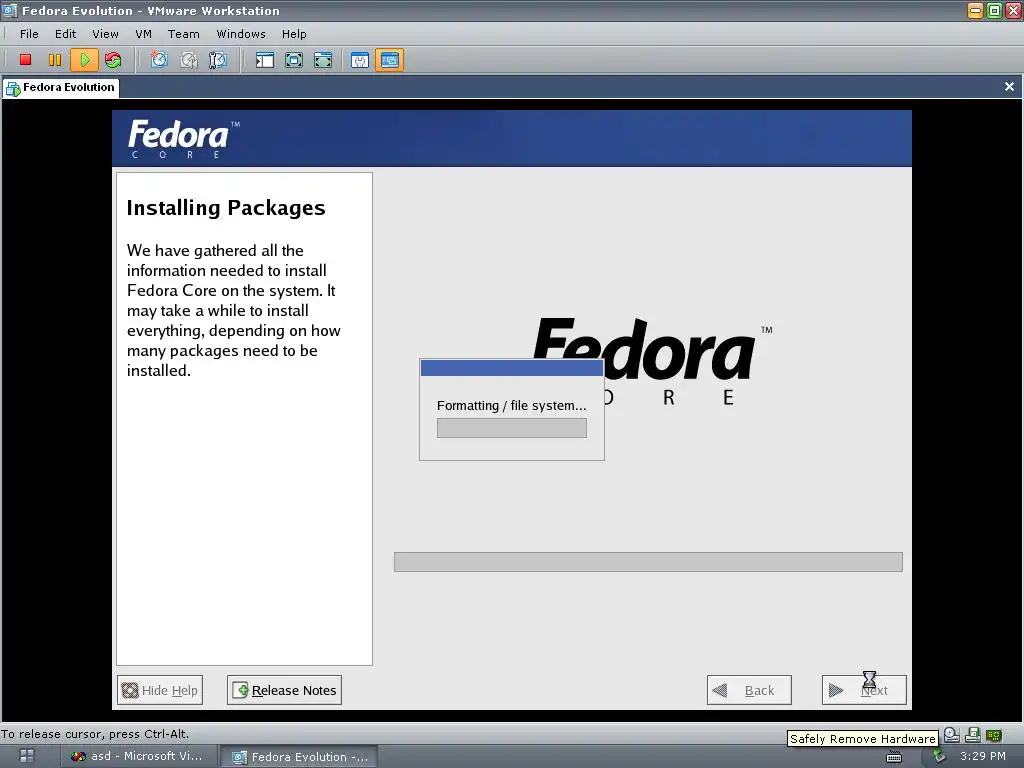Click the 3:29 PM system clock
Image resolution: width=1024 pixels, height=768 pixels.
point(983,756)
